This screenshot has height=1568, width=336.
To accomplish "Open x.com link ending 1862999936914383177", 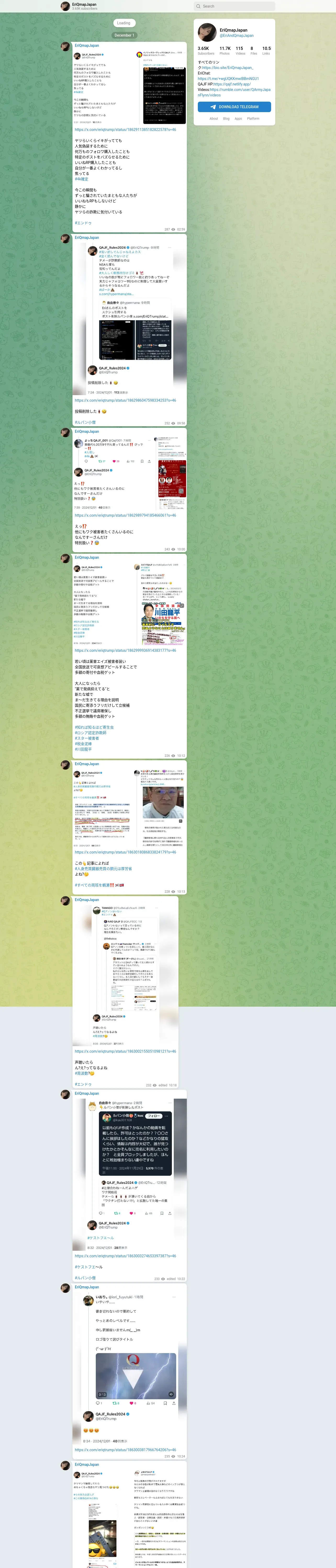I will point(126,651).
